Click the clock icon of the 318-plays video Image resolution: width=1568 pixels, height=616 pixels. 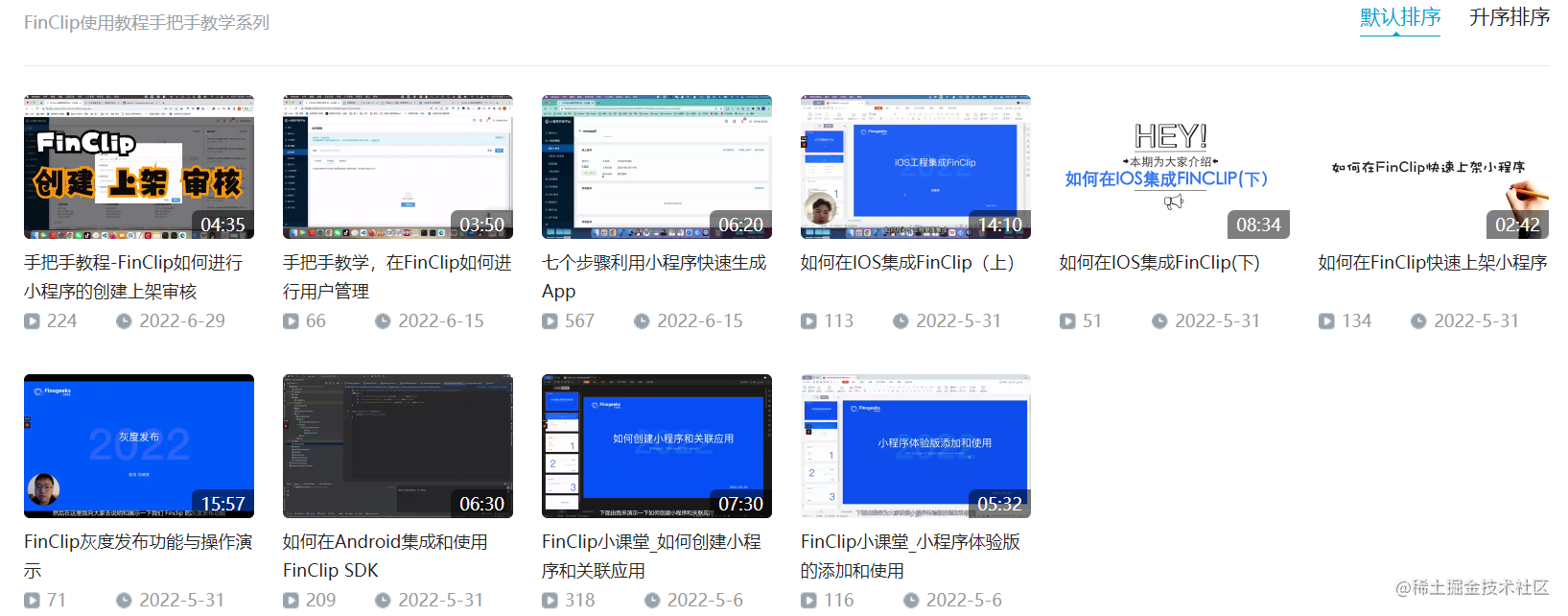point(652,601)
